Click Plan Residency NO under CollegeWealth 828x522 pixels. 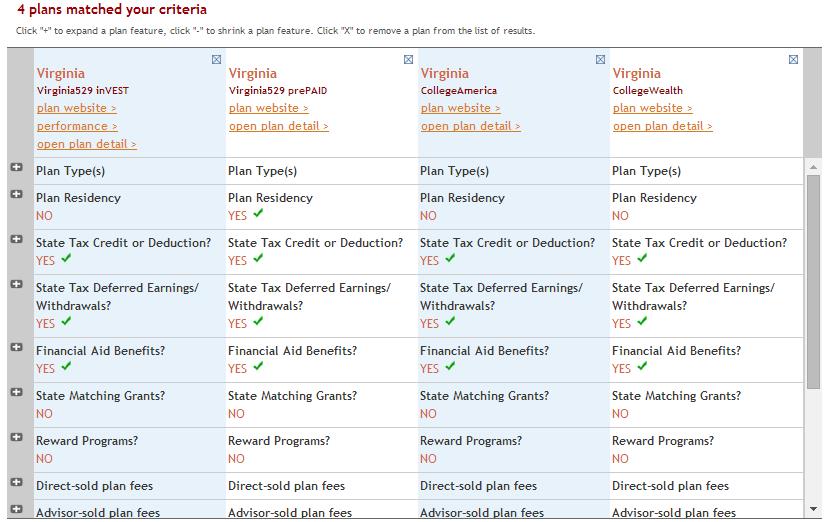(x=620, y=216)
